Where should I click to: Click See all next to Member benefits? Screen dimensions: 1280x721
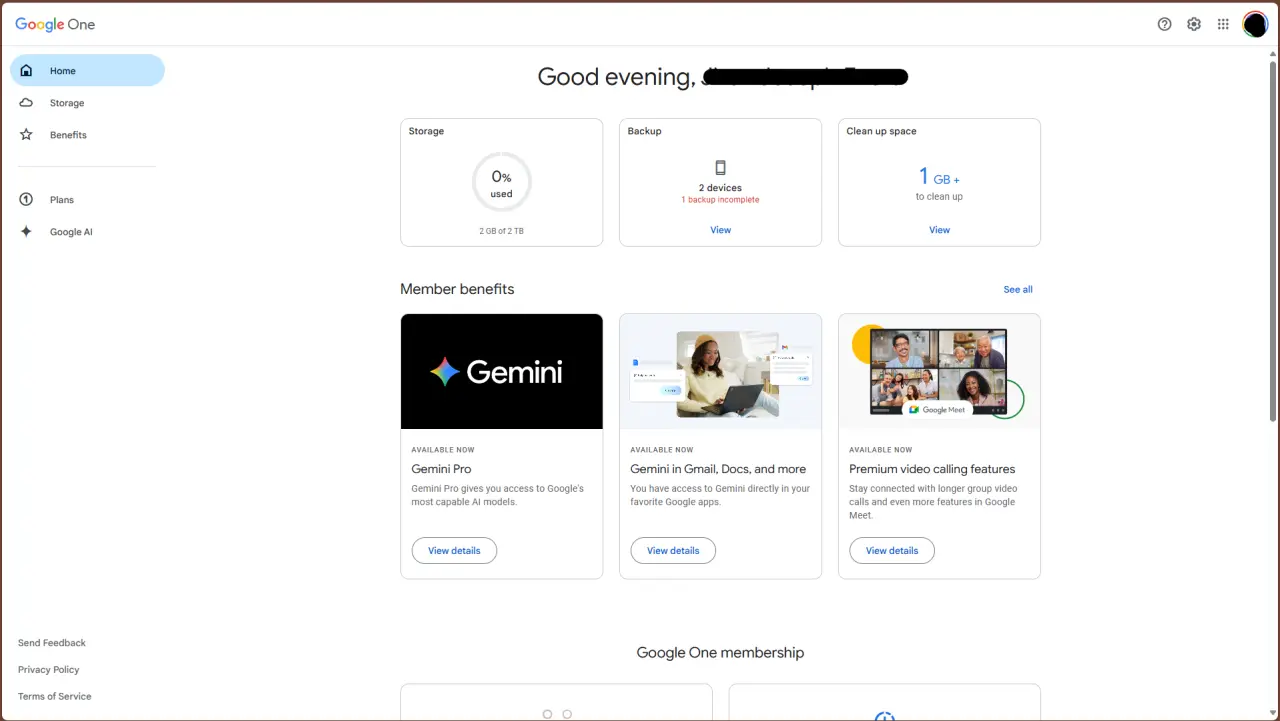[x=1018, y=290]
